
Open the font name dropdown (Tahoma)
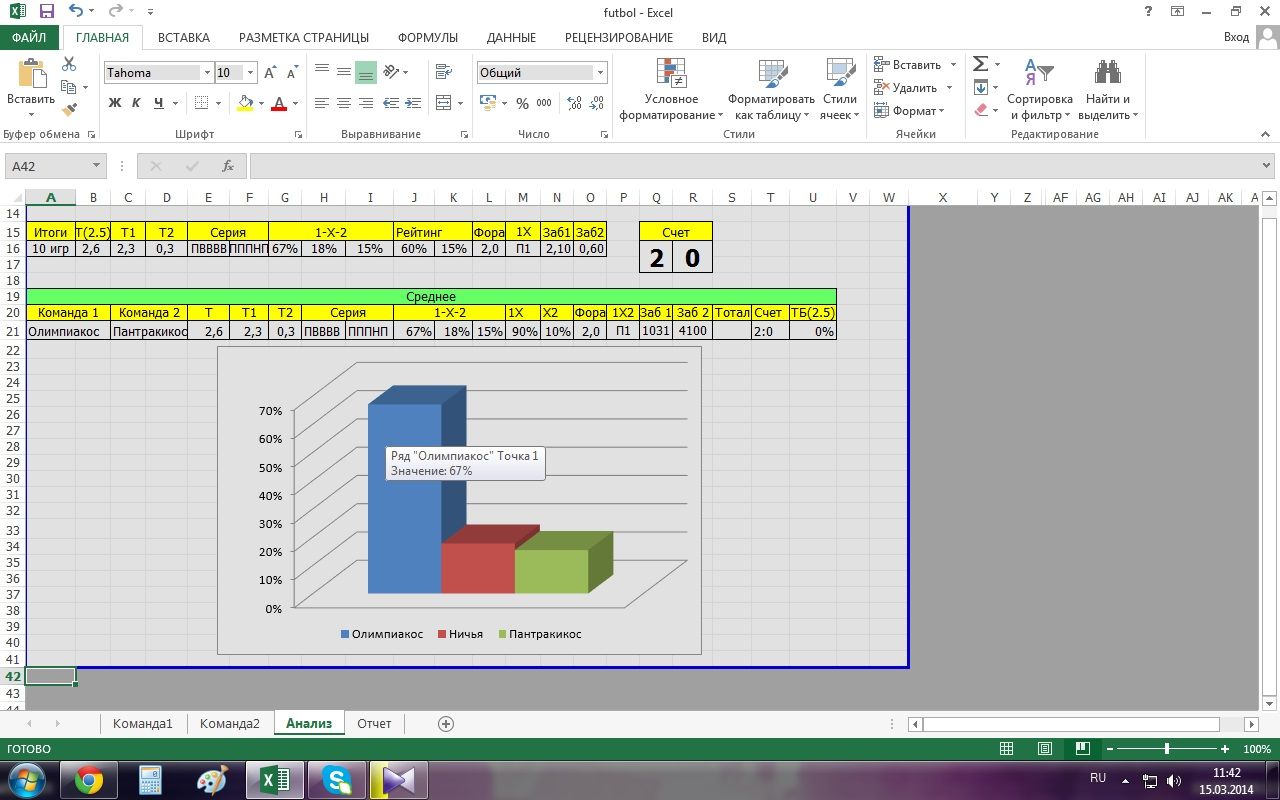click(207, 73)
